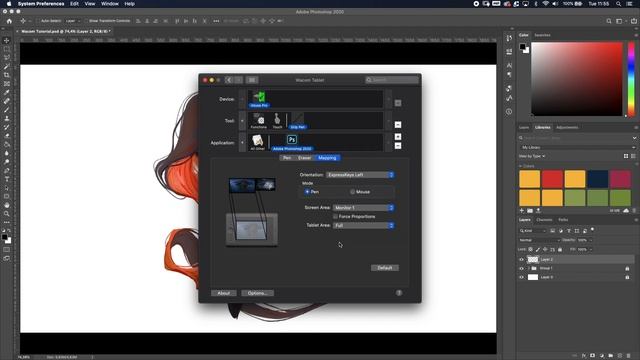Viewport: 640px width, 360px height.
Task: Hide Layer 2 visibility eye
Action: [521, 260]
